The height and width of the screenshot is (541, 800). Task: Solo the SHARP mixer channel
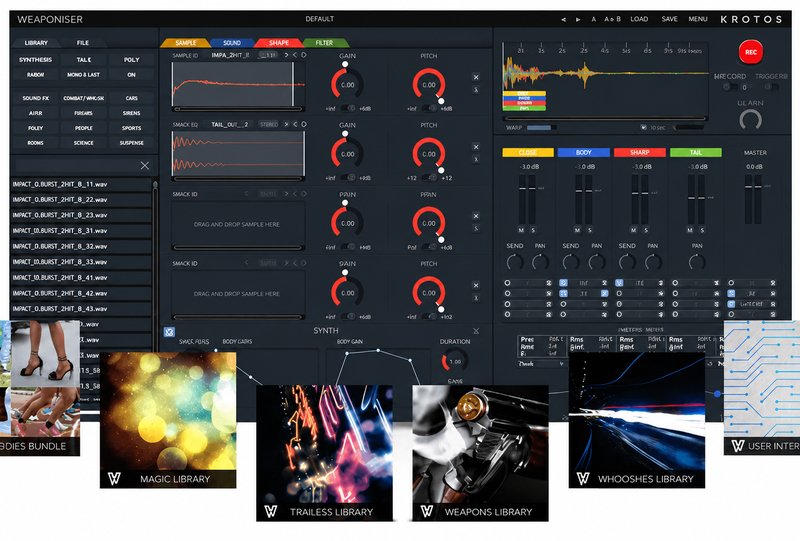point(645,230)
